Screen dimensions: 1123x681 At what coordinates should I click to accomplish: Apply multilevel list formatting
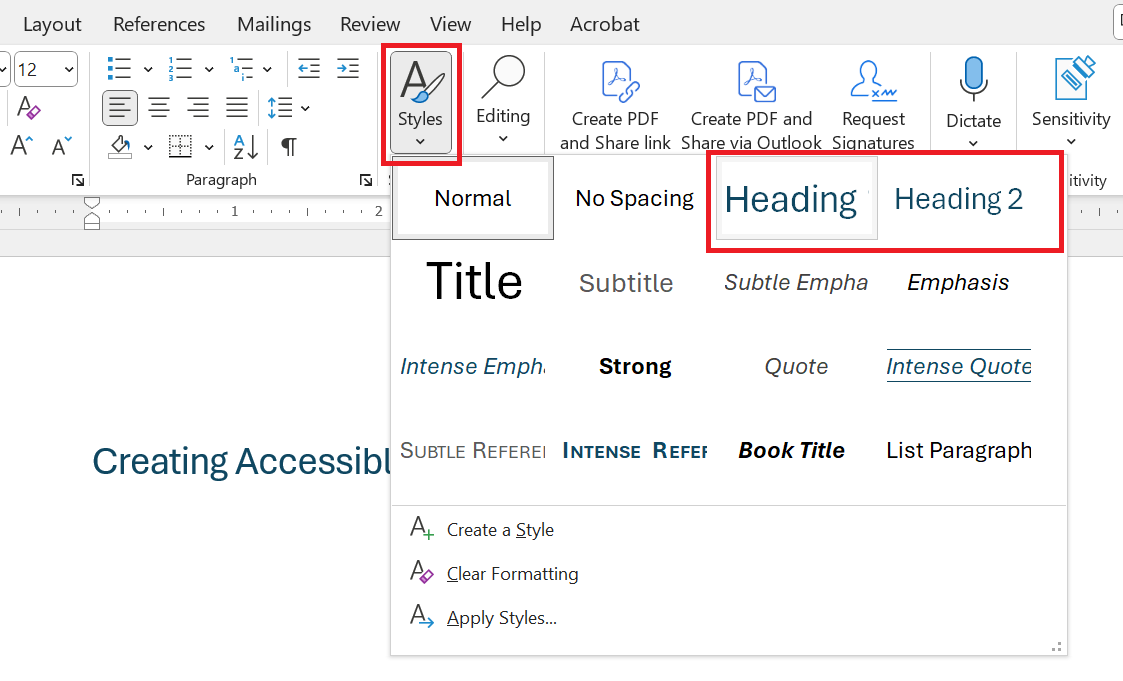pos(241,69)
